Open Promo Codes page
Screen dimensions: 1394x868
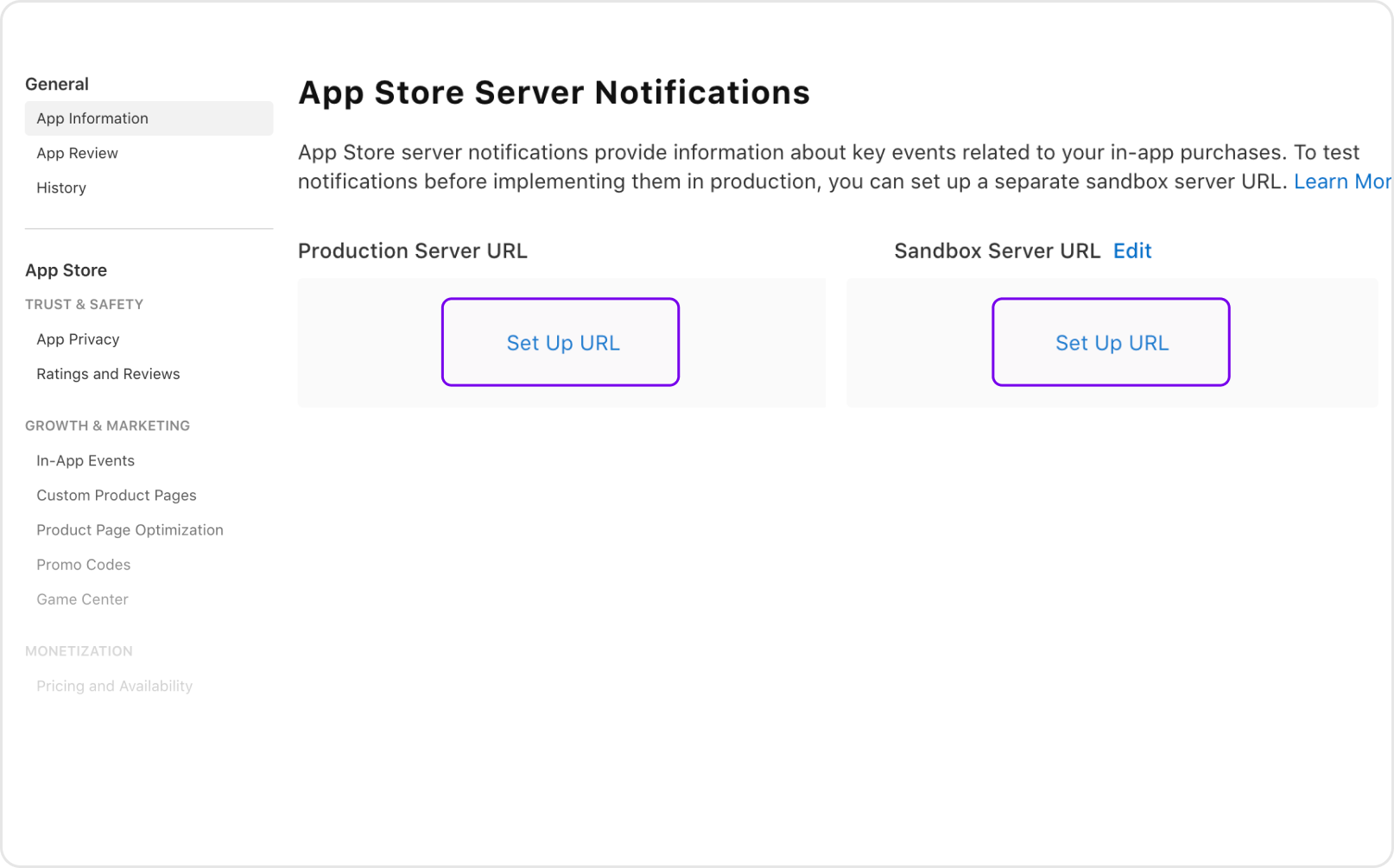tap(84, 564)
